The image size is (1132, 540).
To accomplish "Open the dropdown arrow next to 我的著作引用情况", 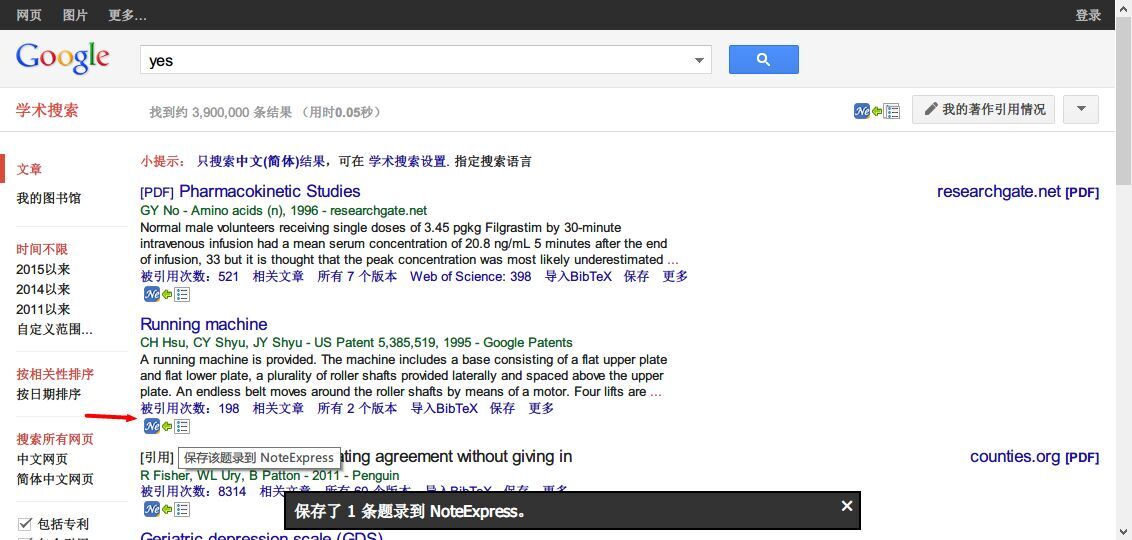I will [1081, 110].
